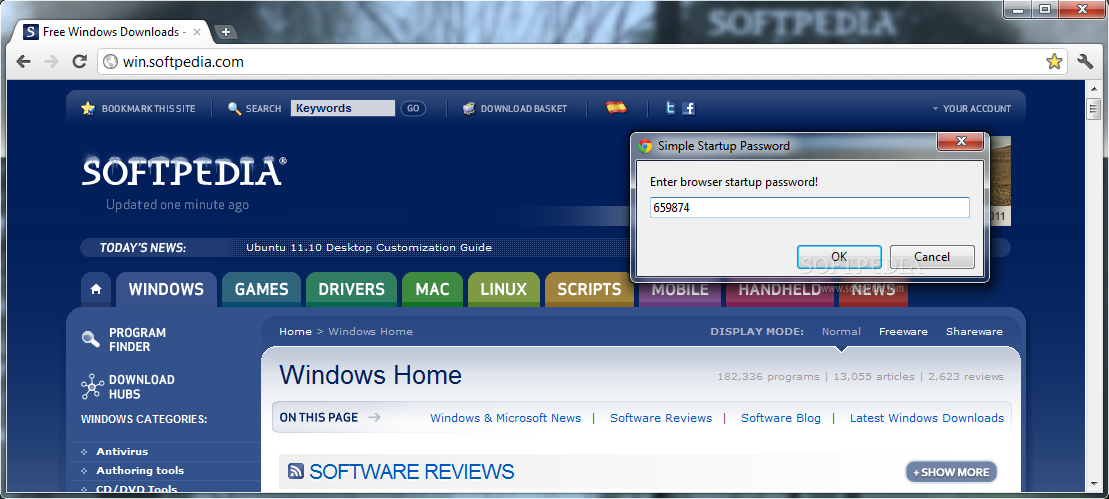Click the search magnifier icon
The width and height of the screenshot is (1109, 499).
(x=235, y=108)
